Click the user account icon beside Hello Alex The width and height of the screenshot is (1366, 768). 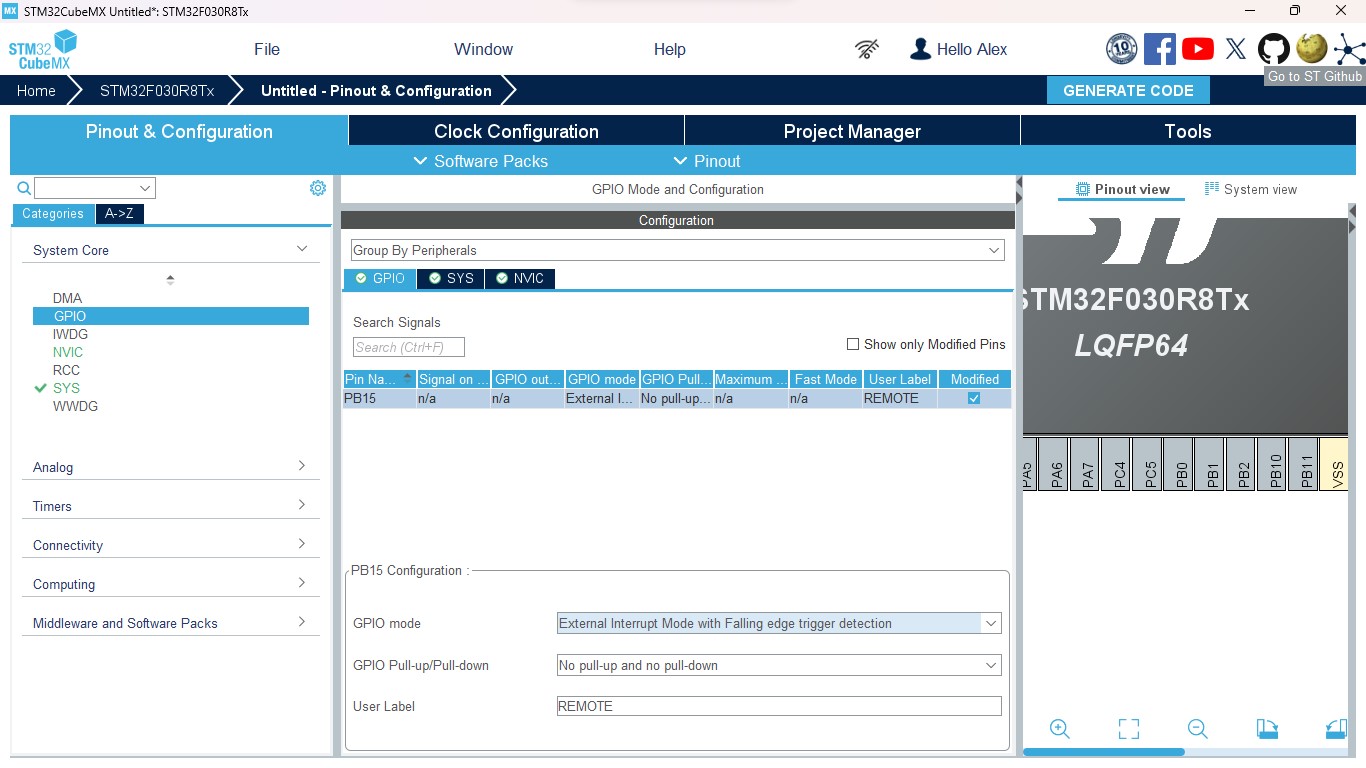(x=920, y=49)
